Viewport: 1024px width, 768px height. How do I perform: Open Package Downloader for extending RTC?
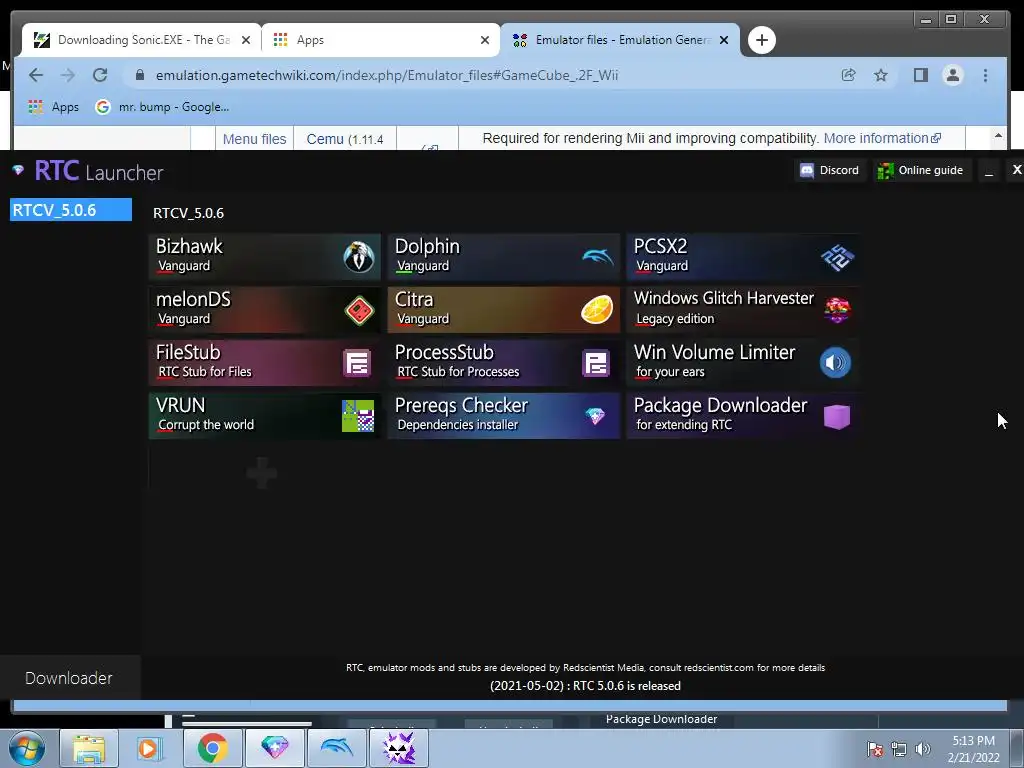(x=743, y=415)
